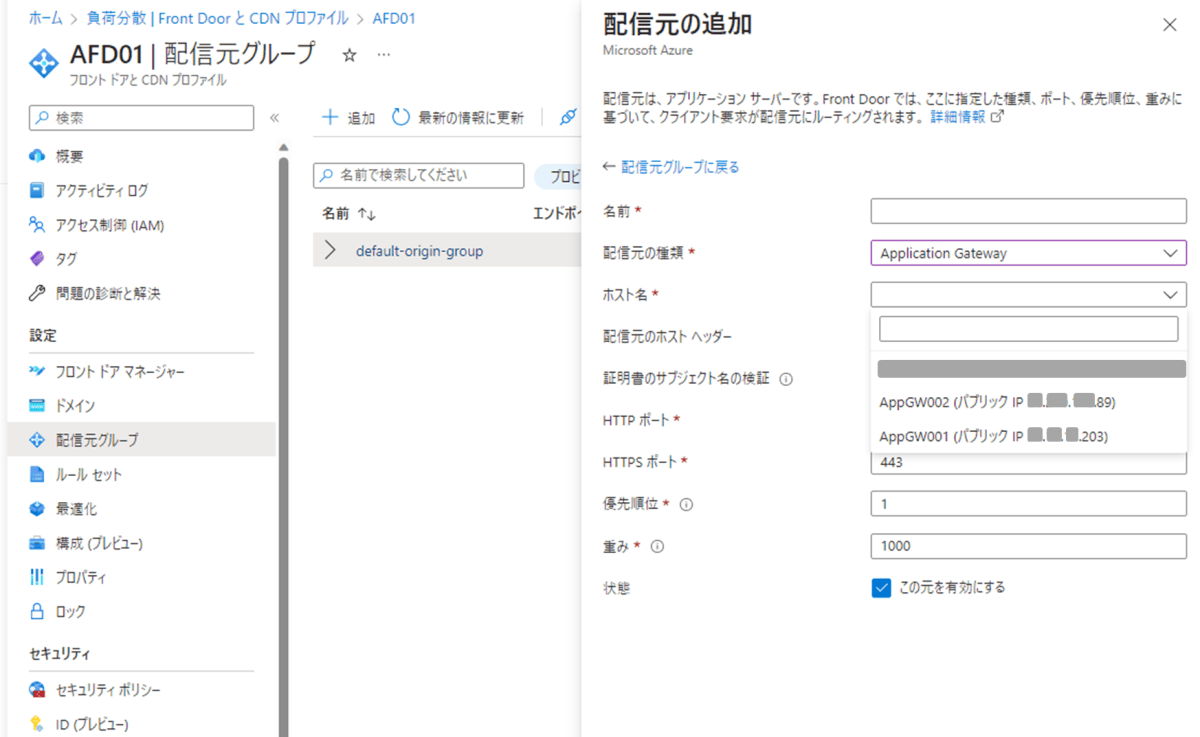1200x737 pixels.
Task: Collapse the left menu with double chevron
Action: (275, 118)
